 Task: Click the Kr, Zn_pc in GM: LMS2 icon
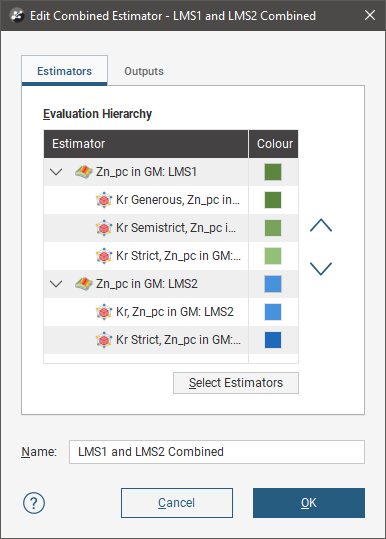[104, 312]
